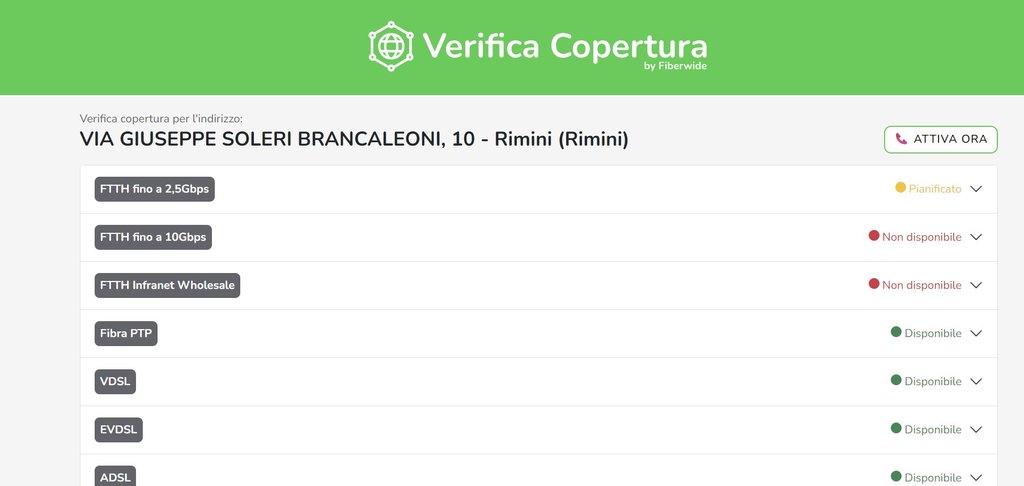Expand the VDSL row chevron

coord(977,381)
